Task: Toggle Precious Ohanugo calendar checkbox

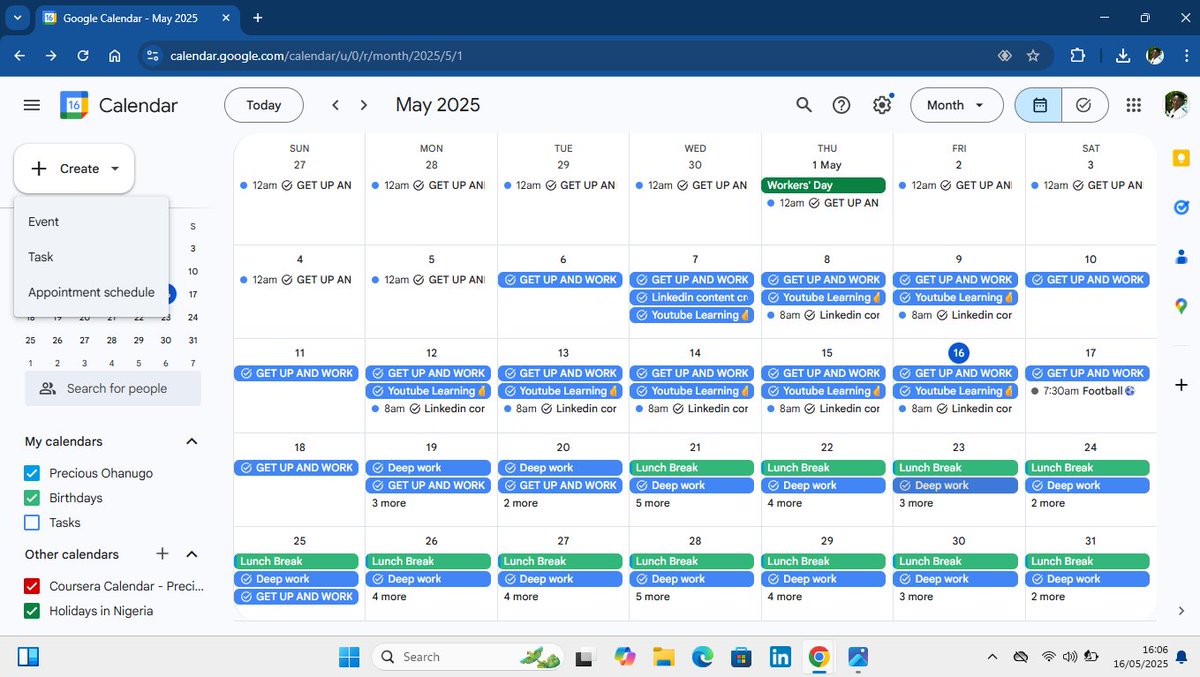Action: (32, 473)
